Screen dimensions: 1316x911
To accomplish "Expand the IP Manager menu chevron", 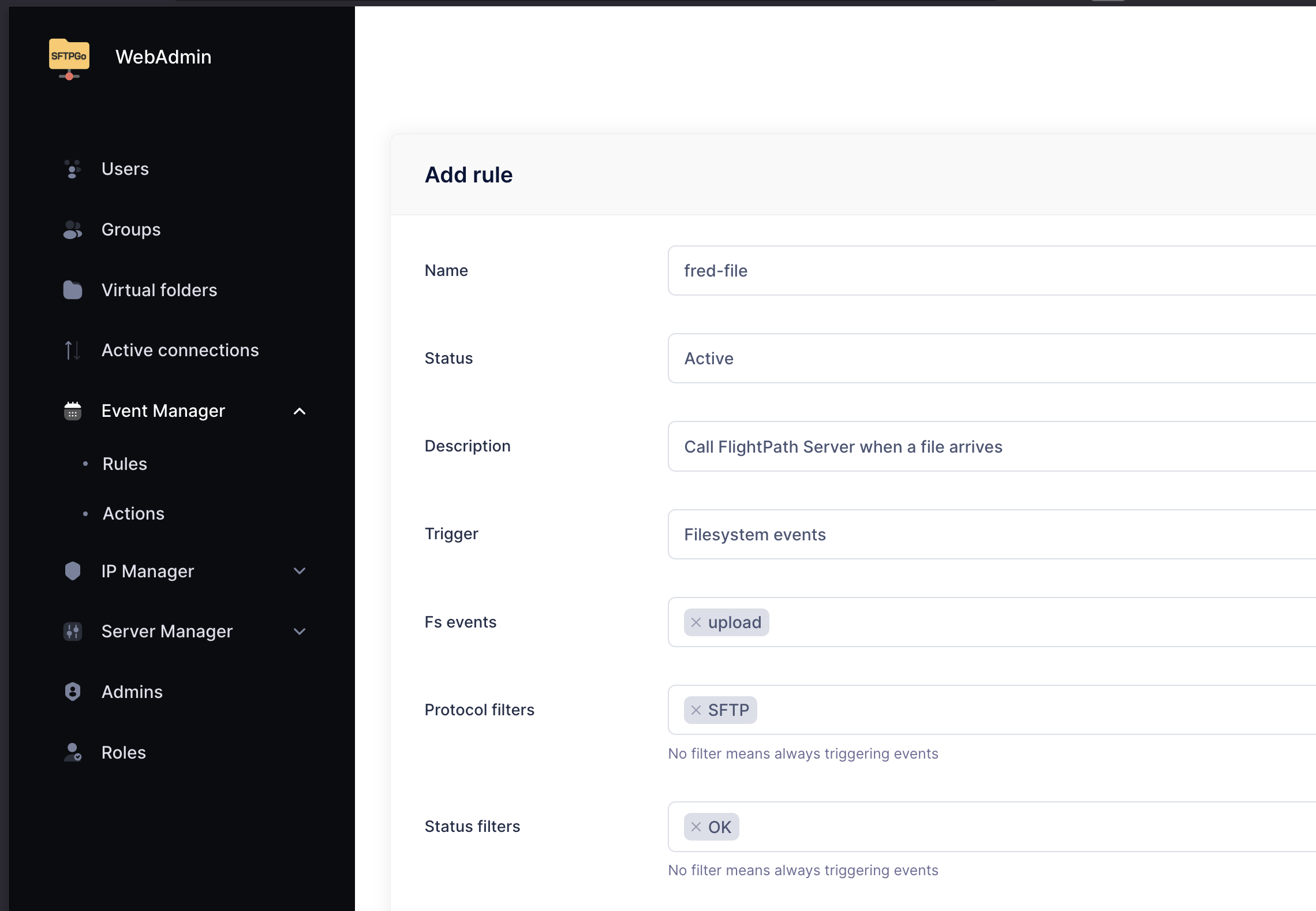I will (300, 571).
